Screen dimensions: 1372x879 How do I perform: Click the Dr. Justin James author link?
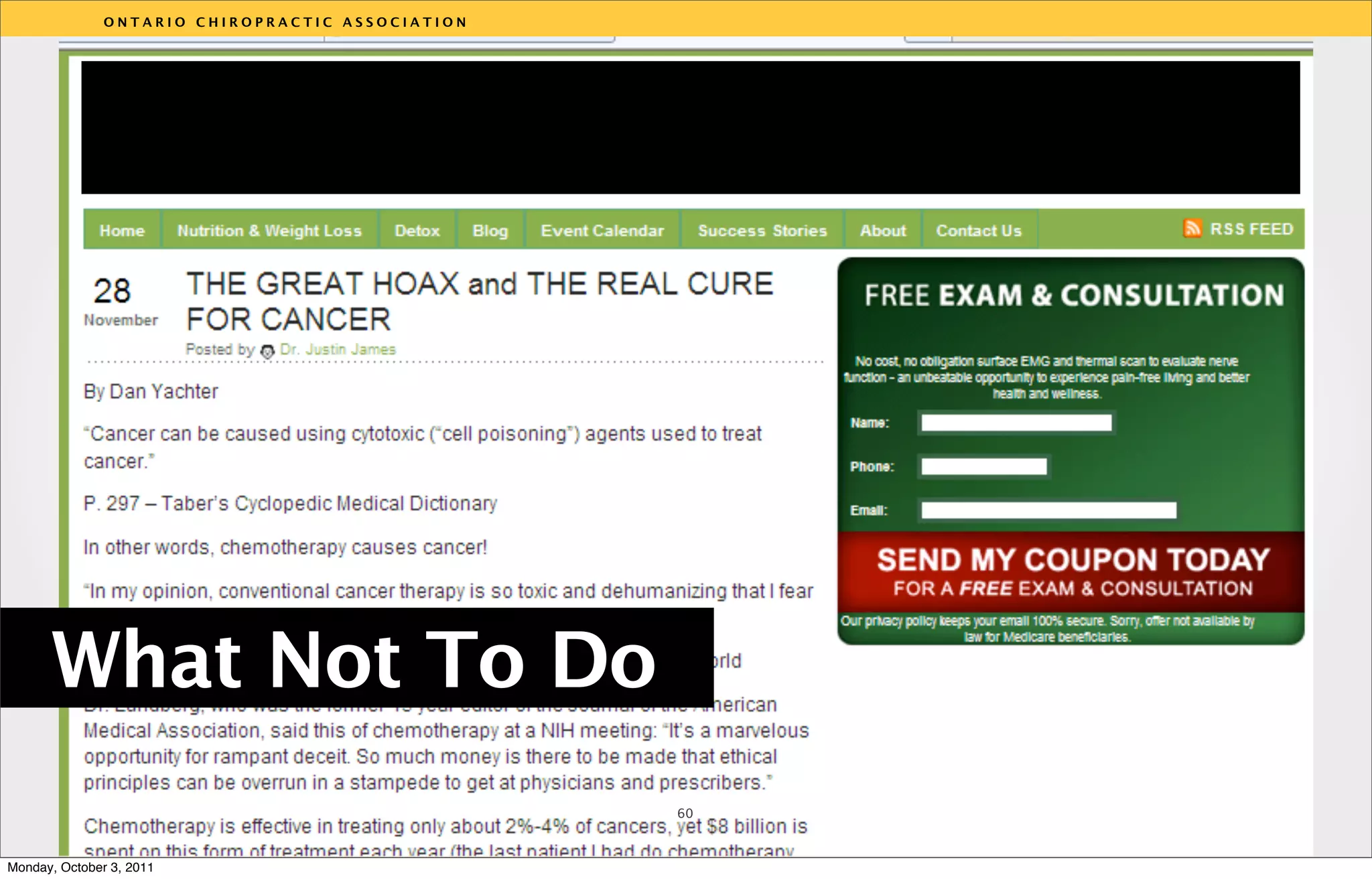pyautogui.click(x=338, y=350)
